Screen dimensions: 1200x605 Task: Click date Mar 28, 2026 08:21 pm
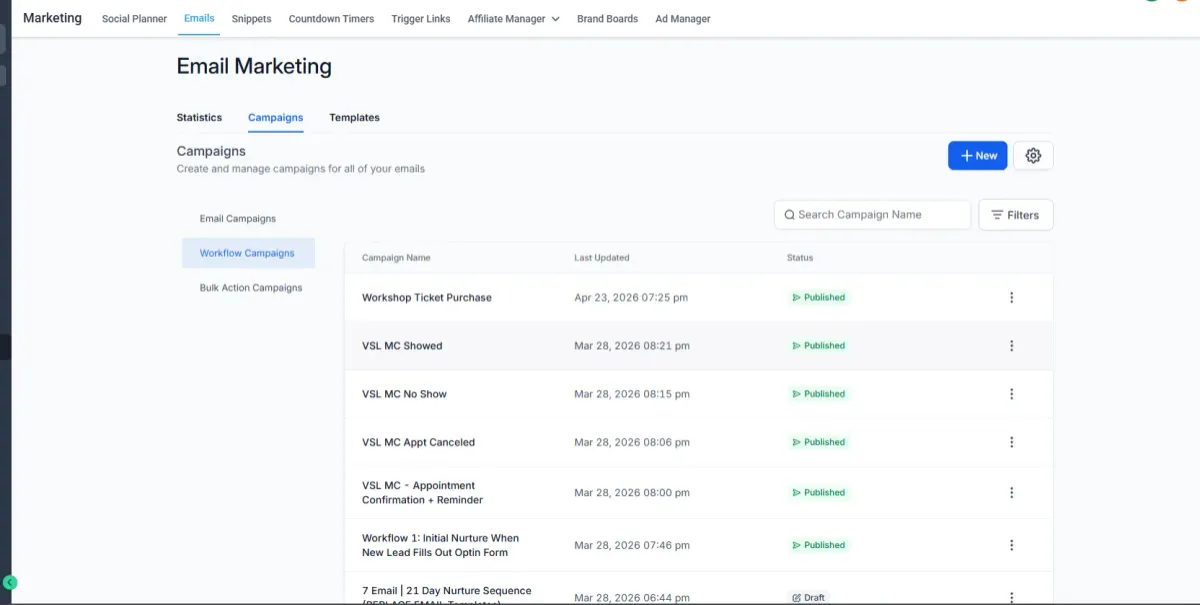coord(632,346)
